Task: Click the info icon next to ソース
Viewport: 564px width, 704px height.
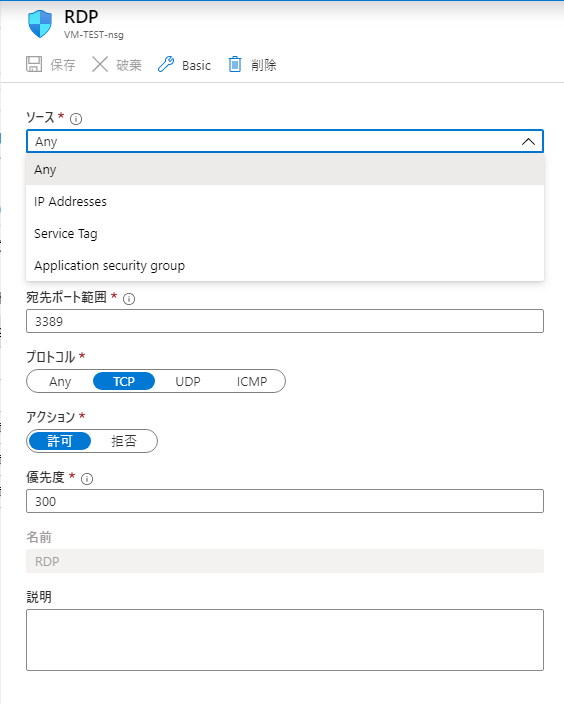Action: click(x=76, y=119)
